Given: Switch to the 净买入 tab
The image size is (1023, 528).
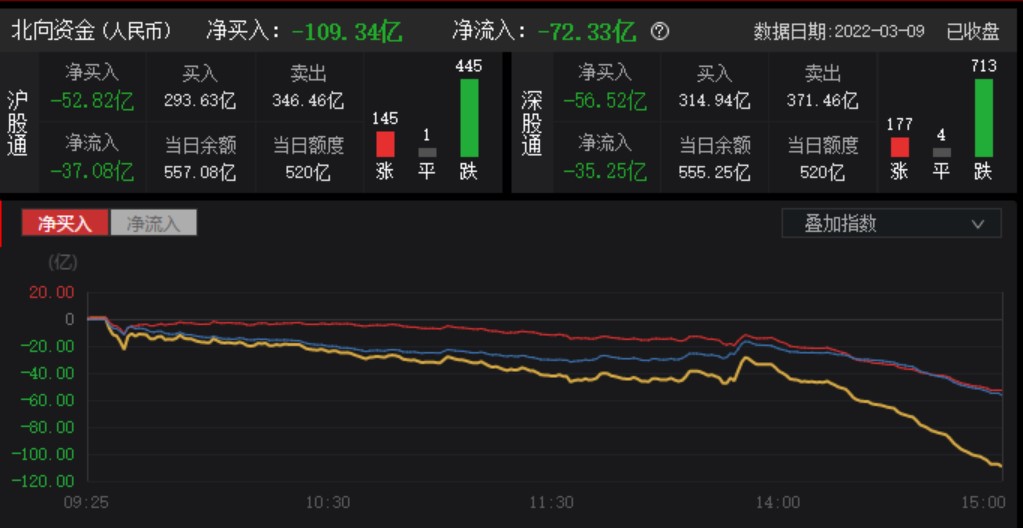Looking at the screenshot, I should (65, 223).
